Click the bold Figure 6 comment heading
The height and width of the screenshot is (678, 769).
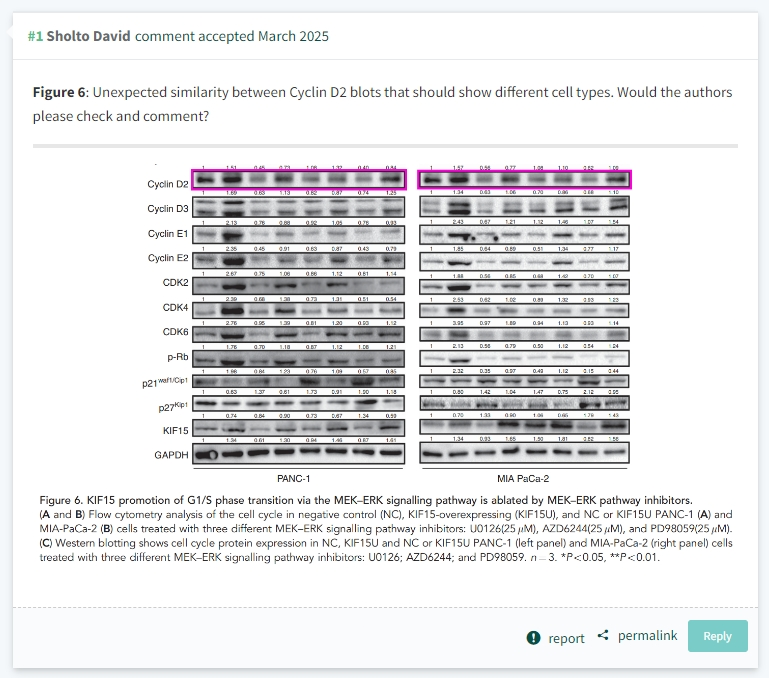[59, 92]
